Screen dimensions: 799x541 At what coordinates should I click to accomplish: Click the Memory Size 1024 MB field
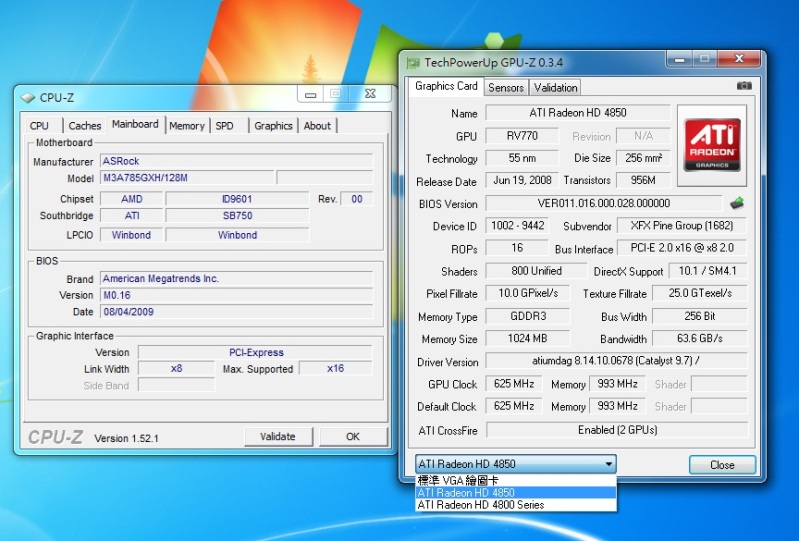pyautogui.click(x=528, y=338)
